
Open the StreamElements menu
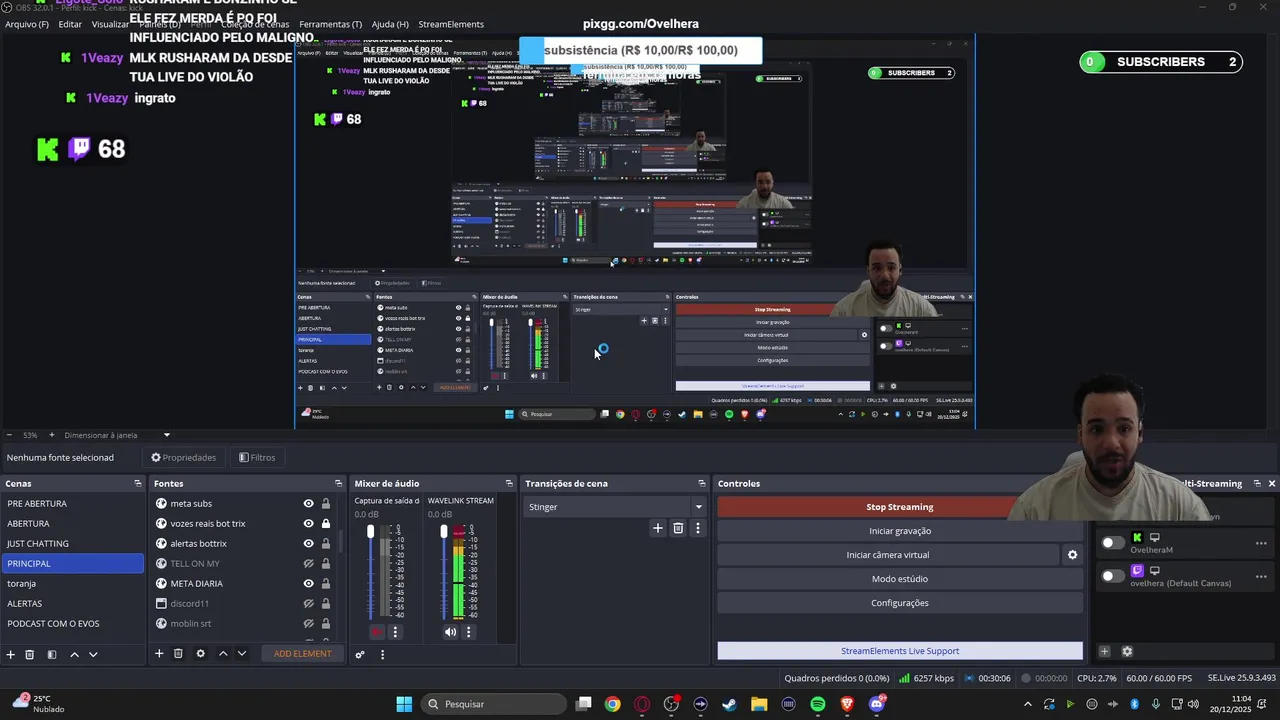pos(451,24)
